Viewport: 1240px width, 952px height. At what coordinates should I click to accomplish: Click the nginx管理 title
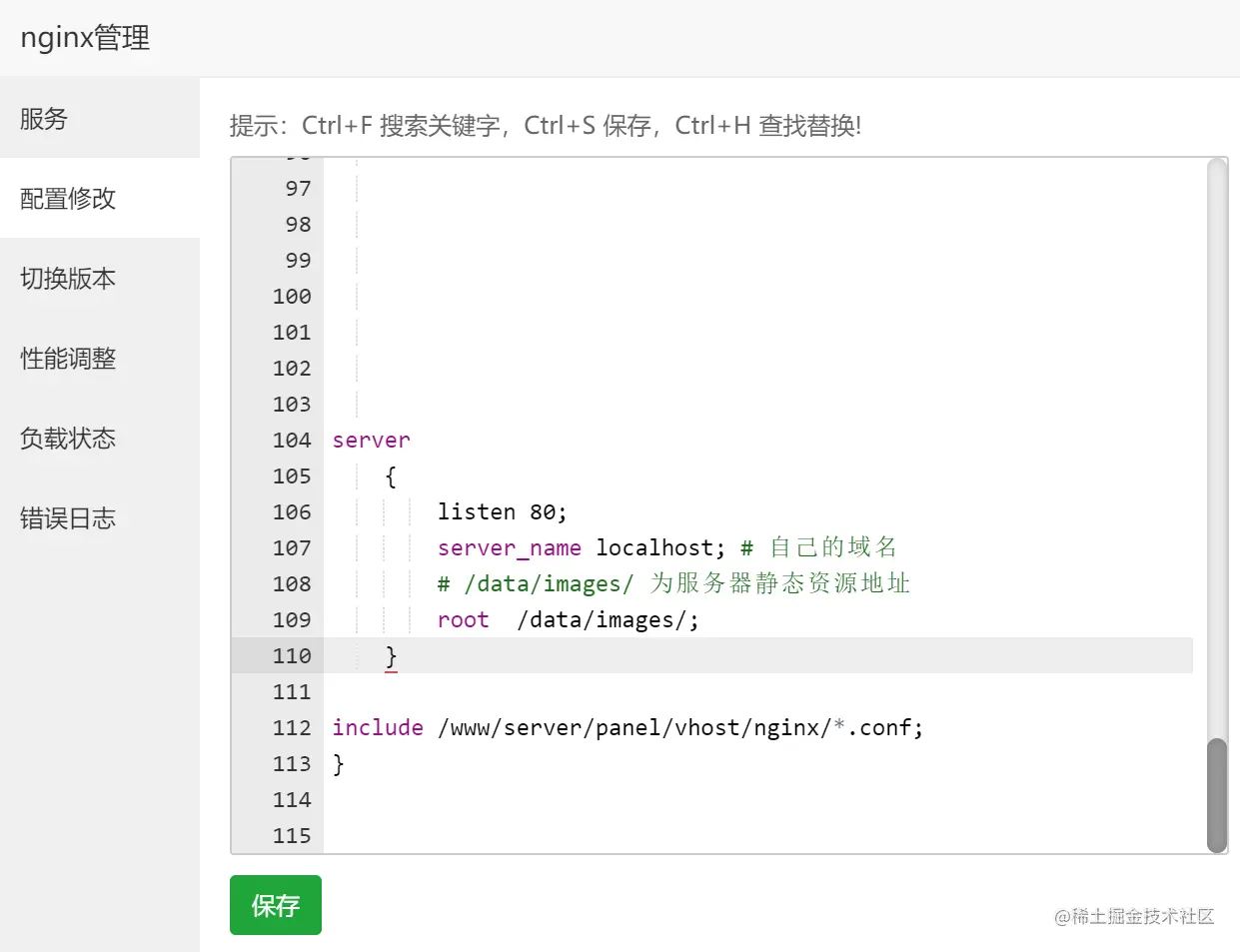[85, 38]
